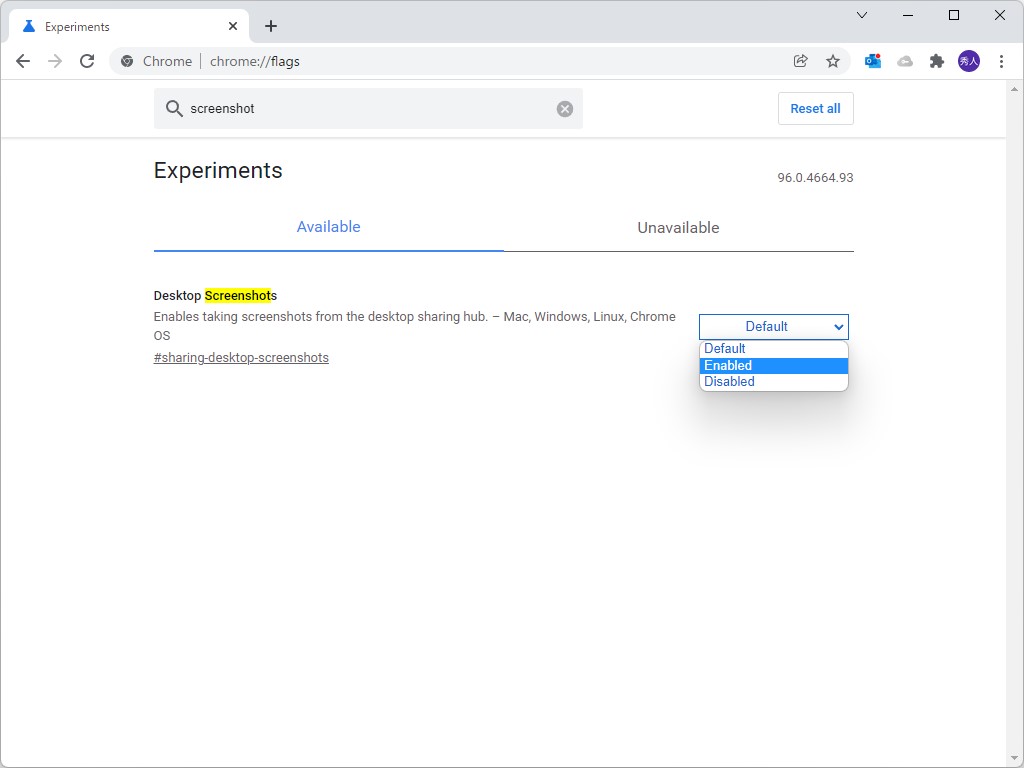Open the three-dot Chrome menu

tap(1003, 61)
